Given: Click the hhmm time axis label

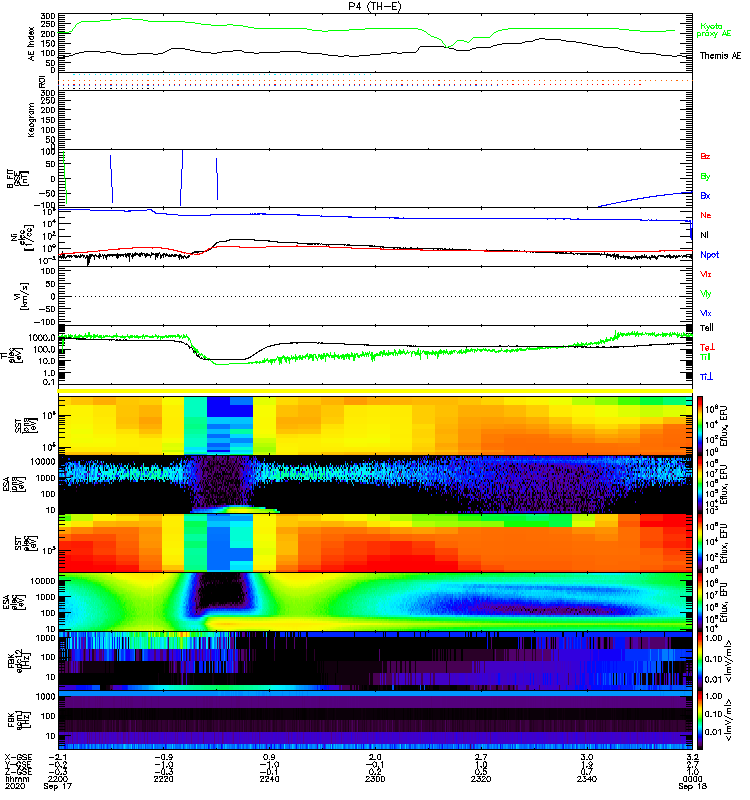Looking at the screenshot, I should [x=17, y=779].
